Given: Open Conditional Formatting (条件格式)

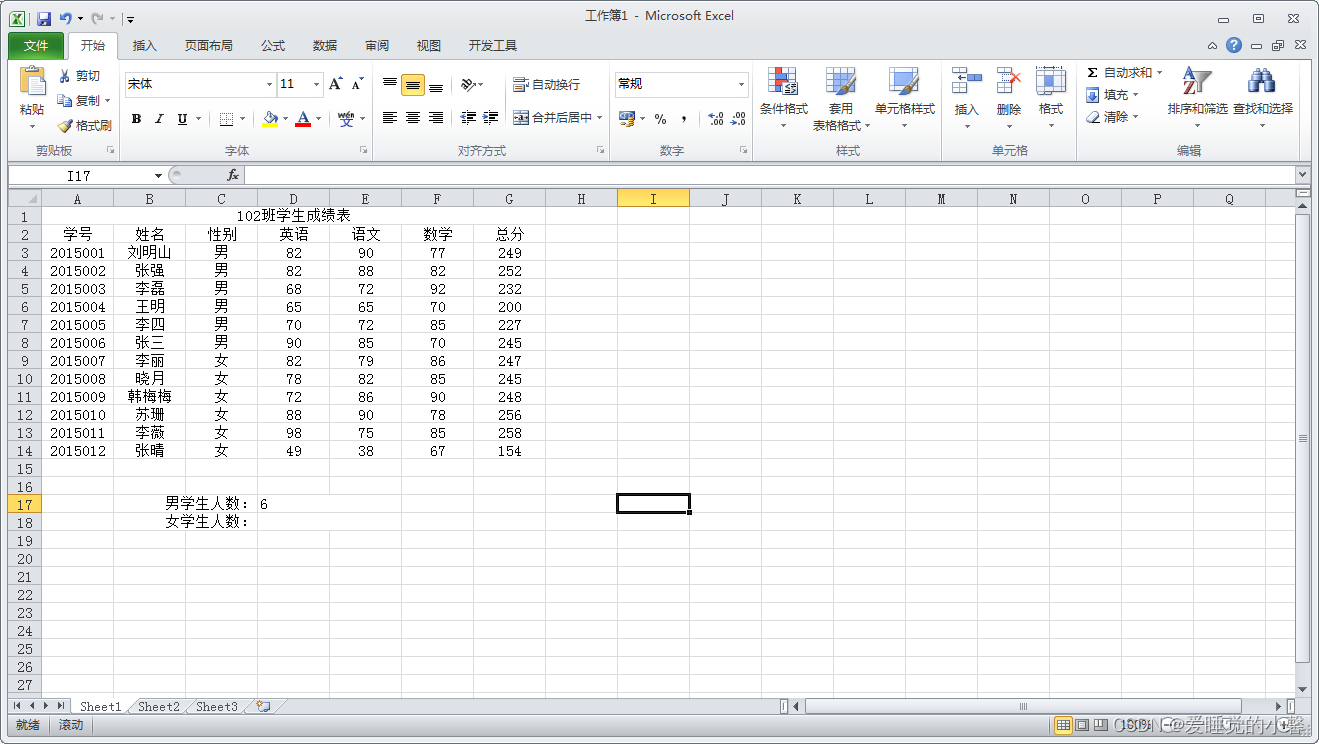Looking at the screenshot, I should pos(783,100).
